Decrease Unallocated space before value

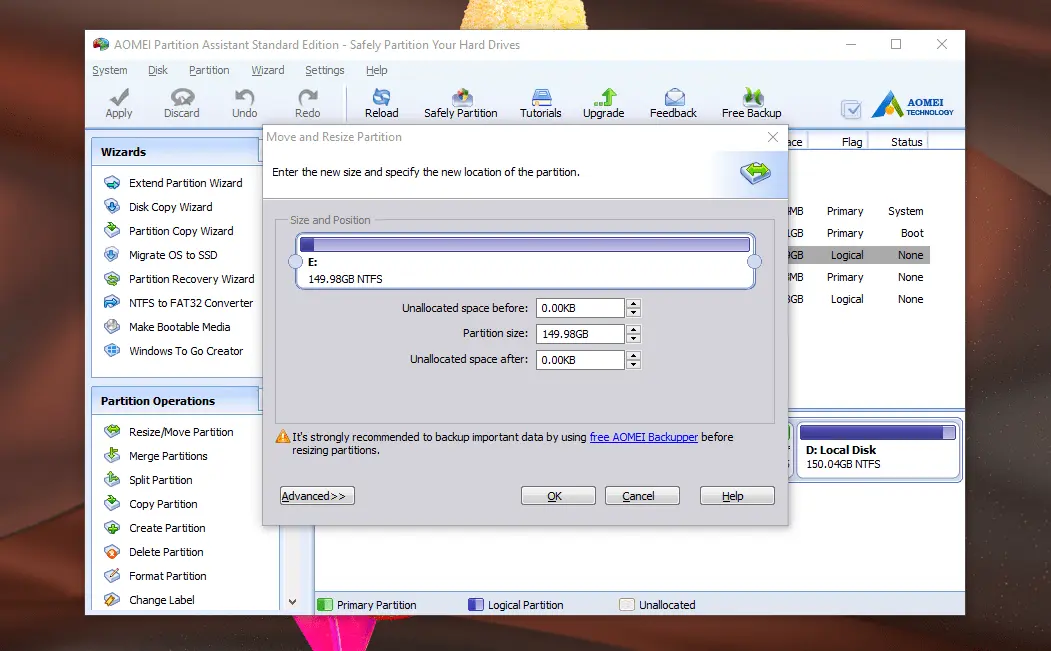633,313
